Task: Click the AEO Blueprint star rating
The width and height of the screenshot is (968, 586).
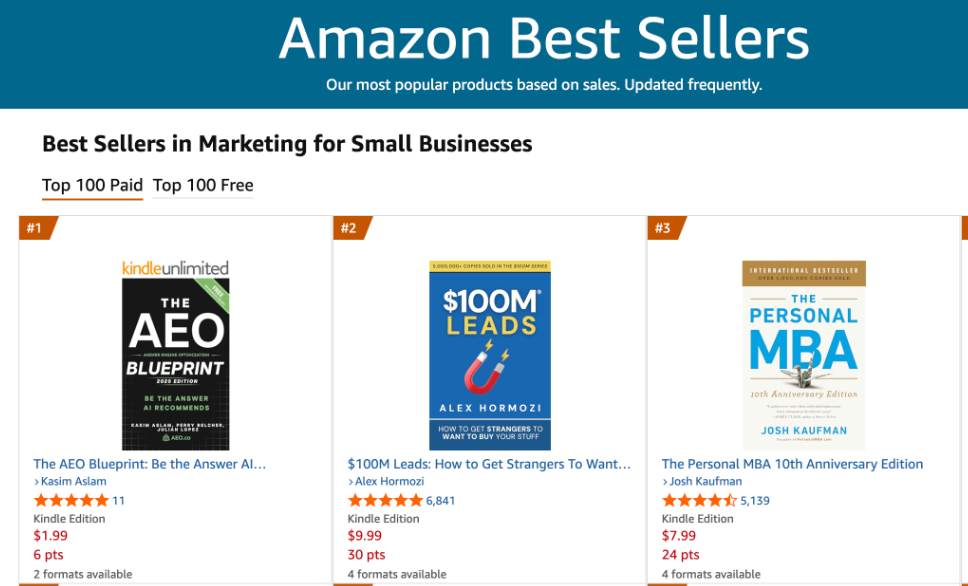Action: point(70,500)
